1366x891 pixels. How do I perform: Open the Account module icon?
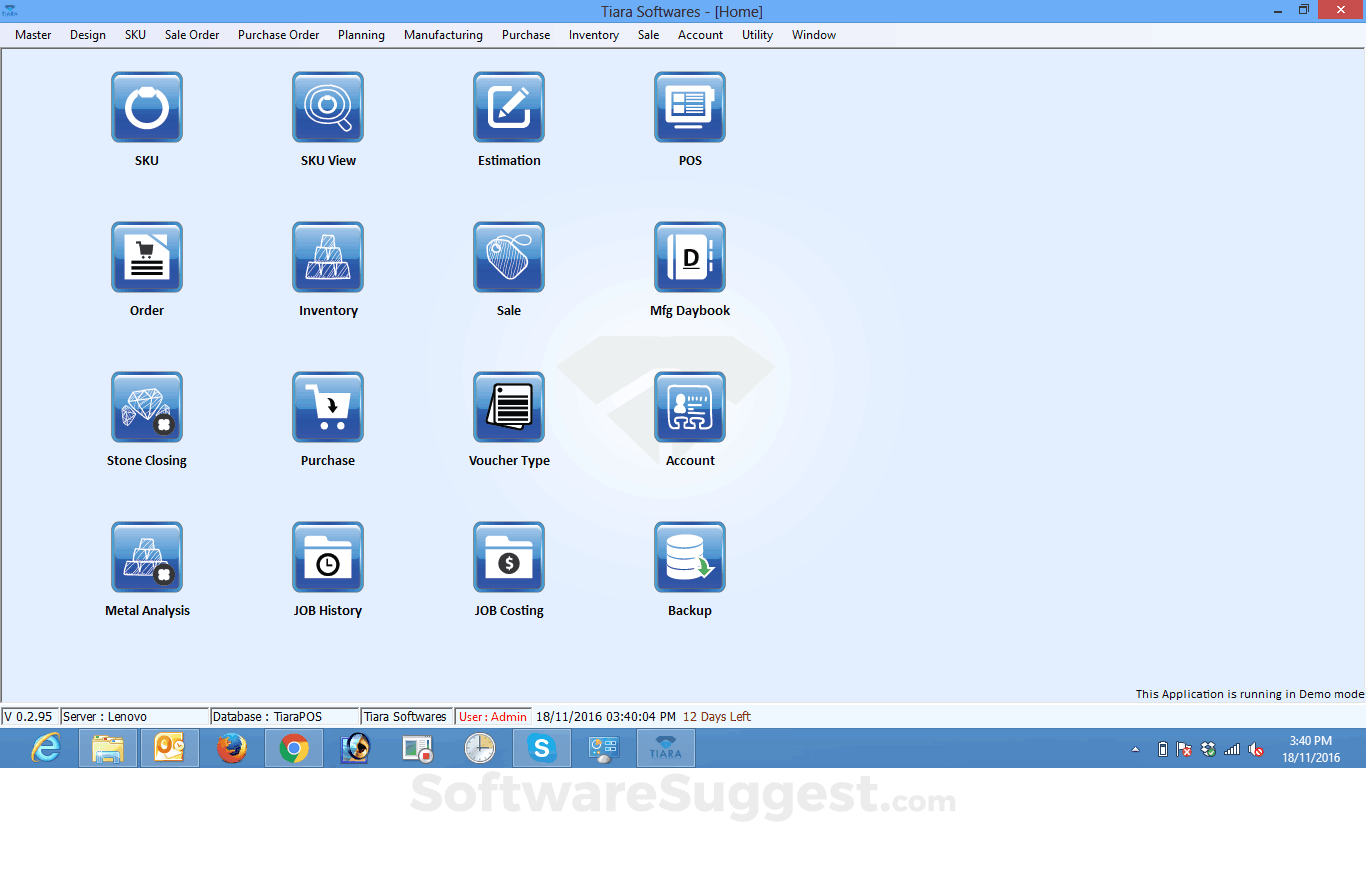[690, 407]
